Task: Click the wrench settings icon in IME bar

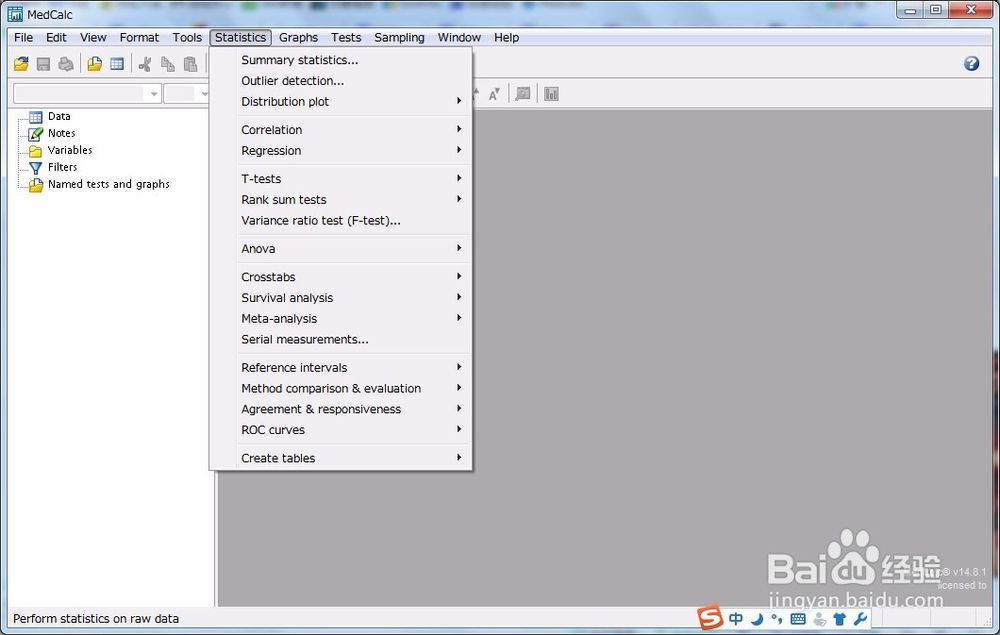Action: coord(860,618)
